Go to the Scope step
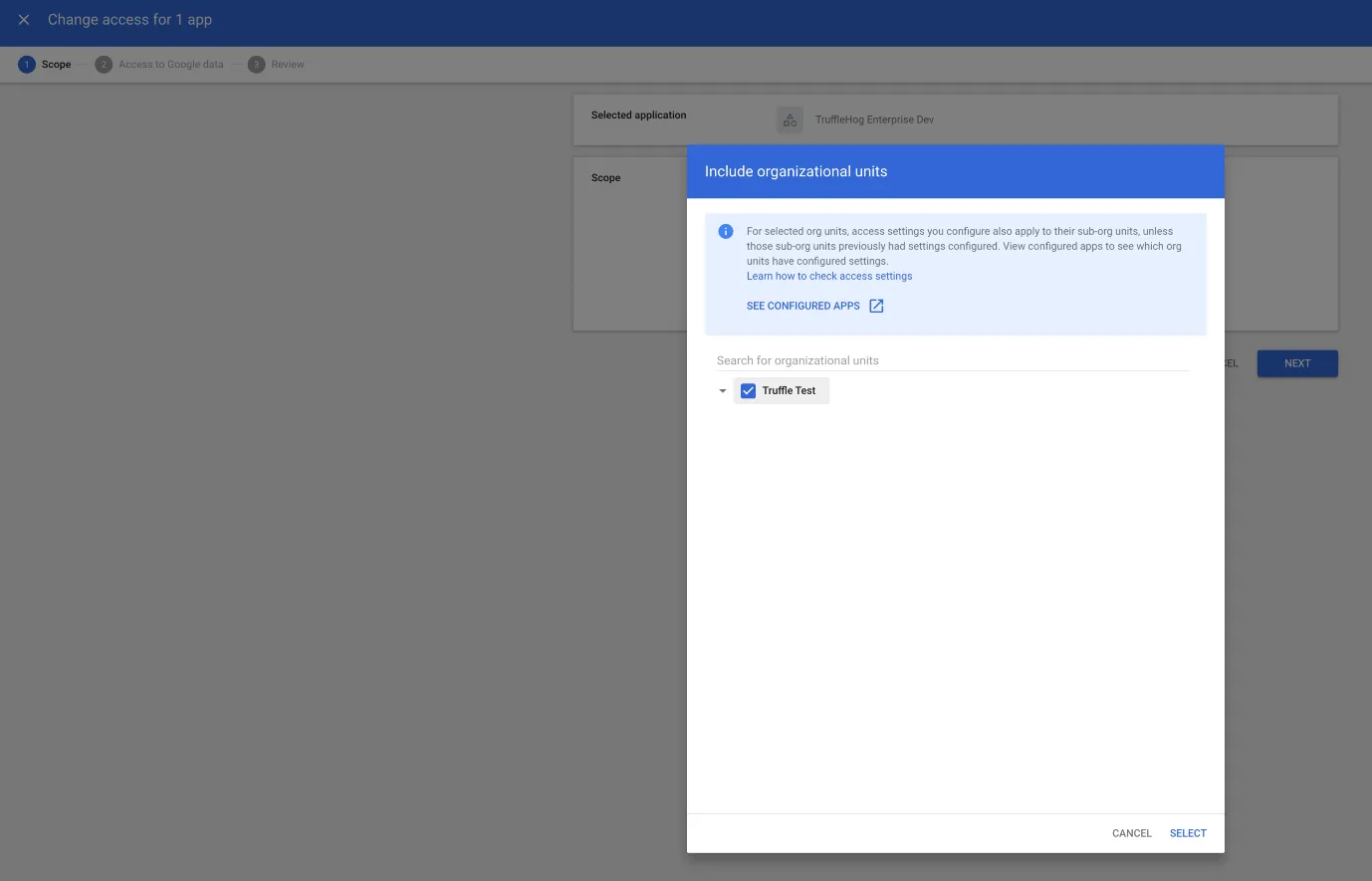This screenshot has width=1372, height=881. click(x=45, y=65)
